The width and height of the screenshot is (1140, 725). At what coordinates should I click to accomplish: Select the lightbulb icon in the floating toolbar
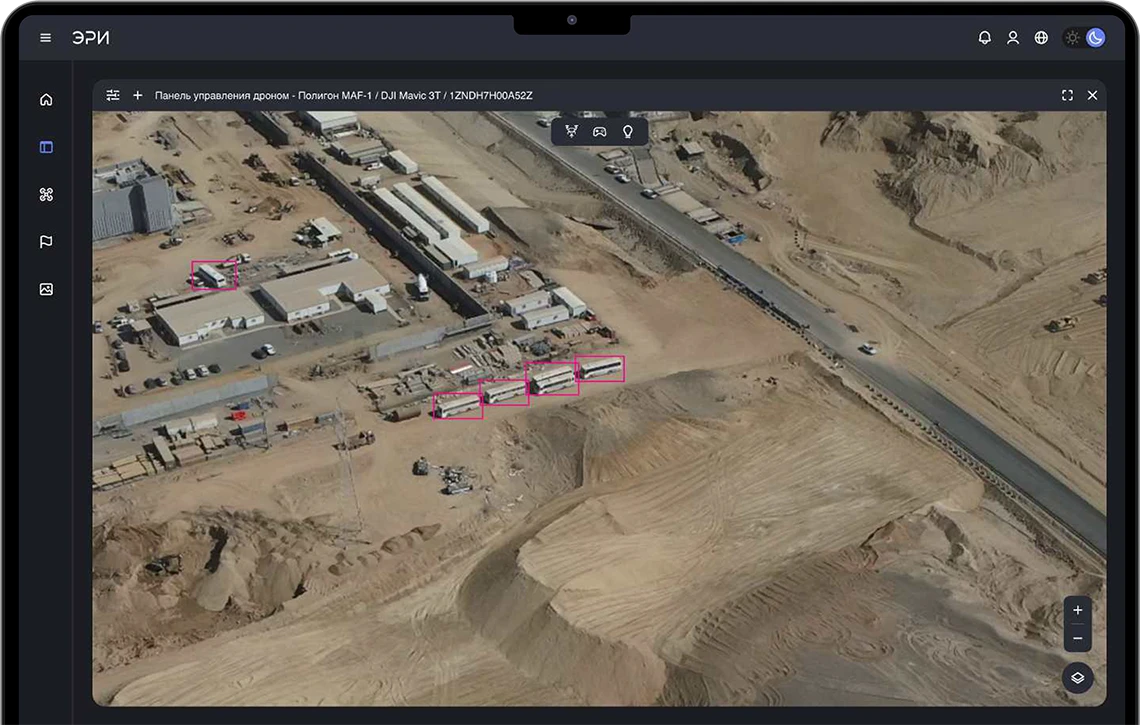pyautogui.click(x=627, y=132)
